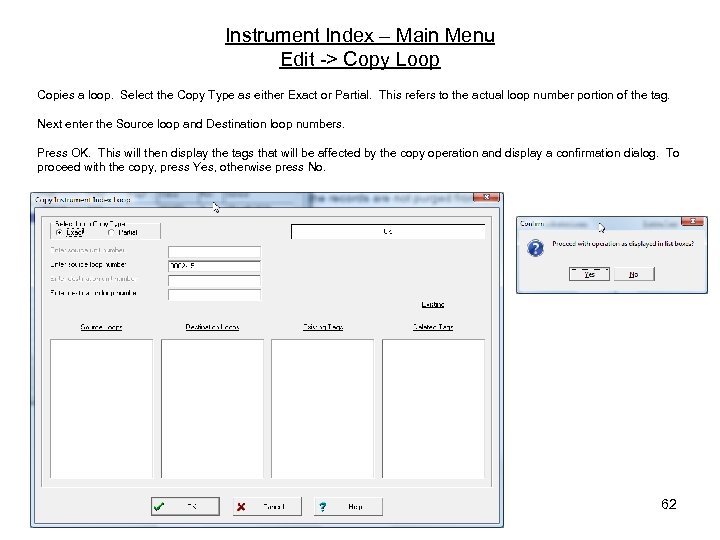Click inside the Destination Loops list box
Screen dimensions: 720x540
(212, 409)
